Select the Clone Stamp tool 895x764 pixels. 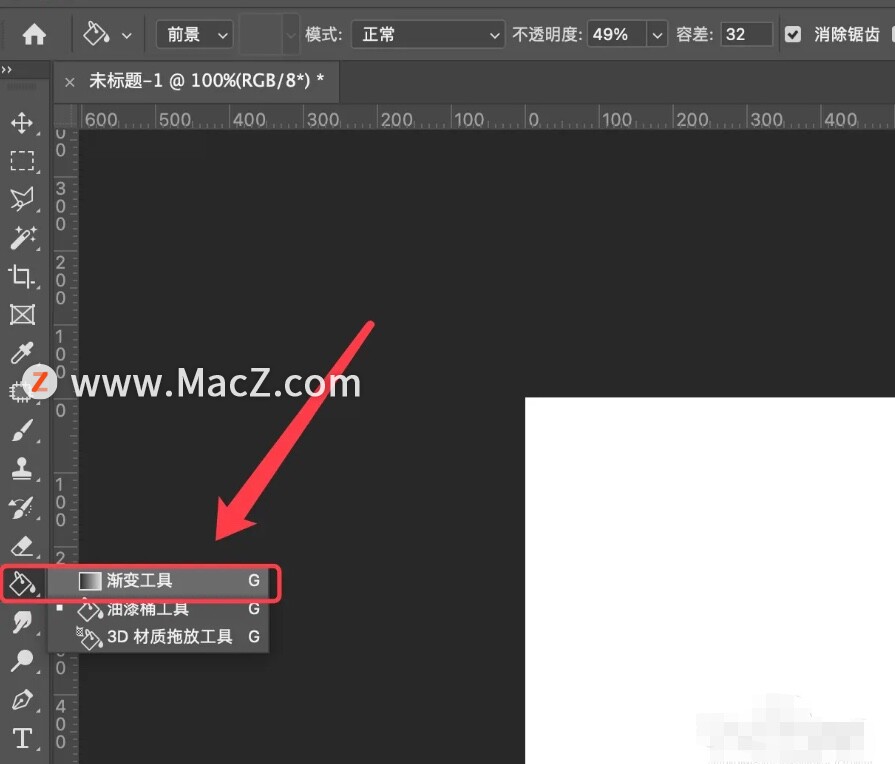click(x=22, y=469)
